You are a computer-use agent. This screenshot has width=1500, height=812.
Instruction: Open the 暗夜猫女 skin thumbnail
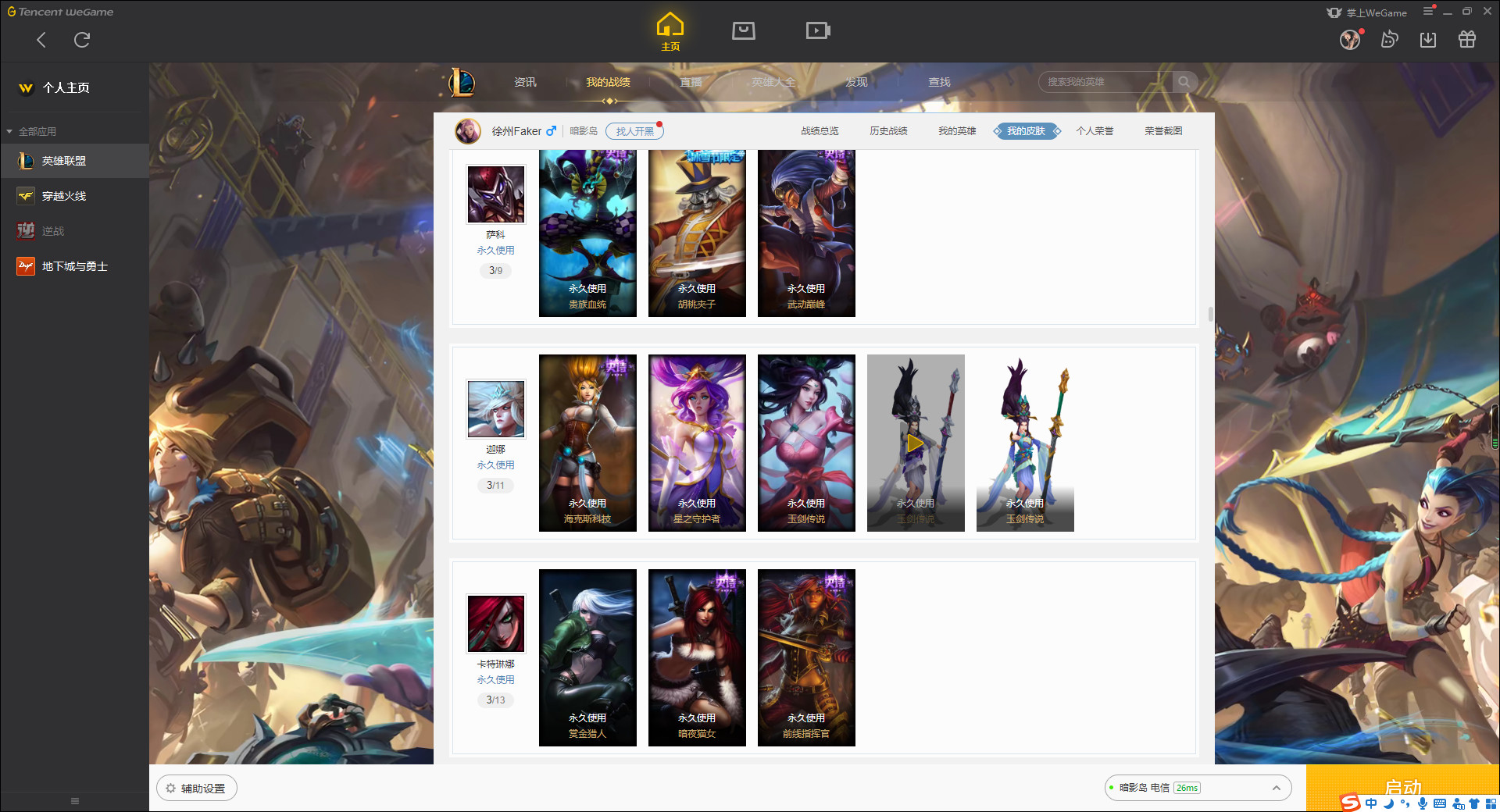pyautogui.click(x=697, y=657)
